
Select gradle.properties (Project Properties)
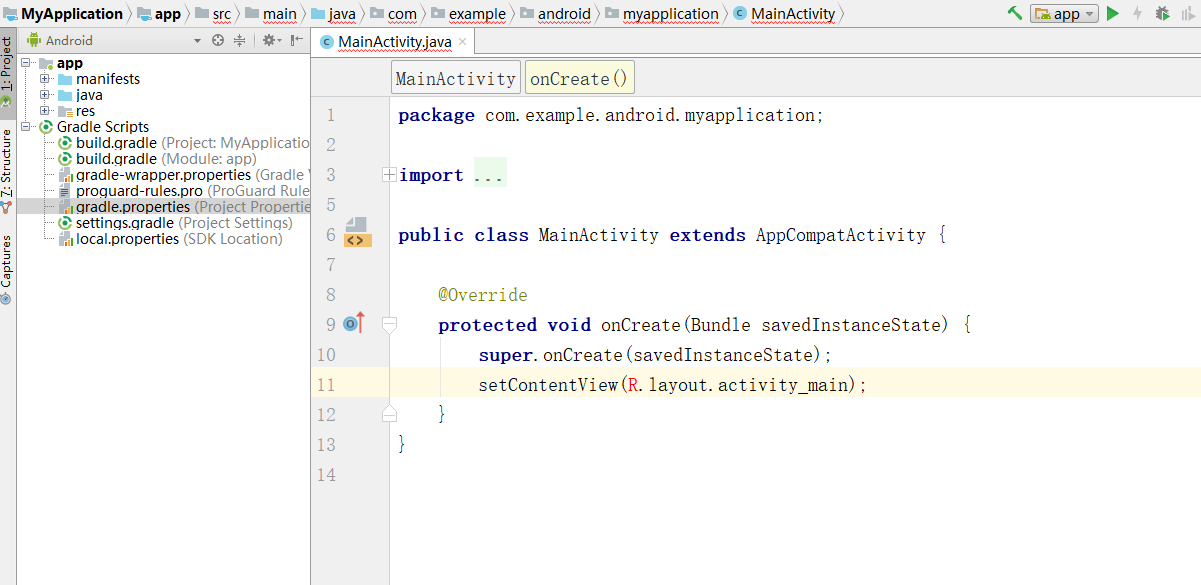(183, 207)
